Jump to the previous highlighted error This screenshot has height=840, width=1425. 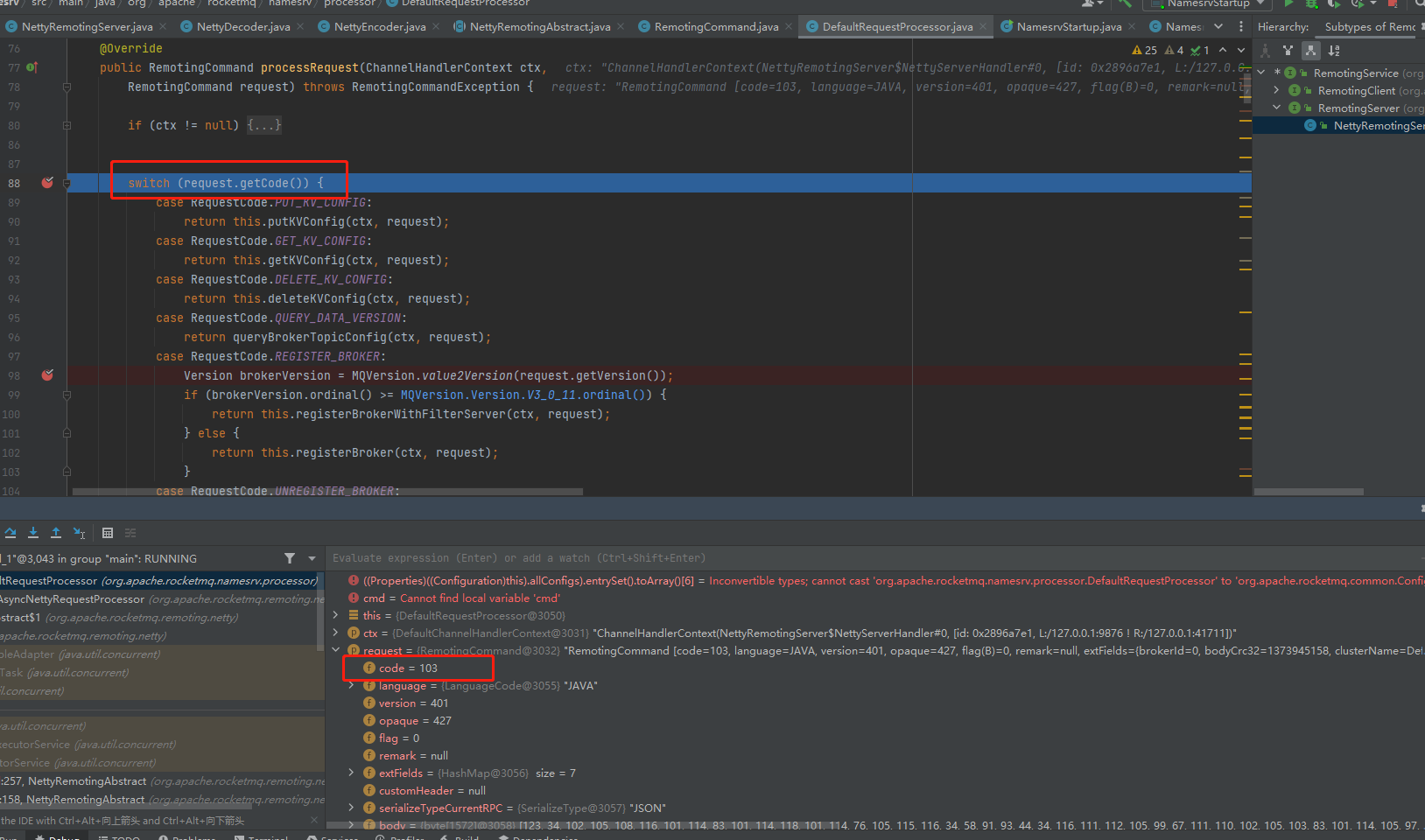coord(1223,50)
